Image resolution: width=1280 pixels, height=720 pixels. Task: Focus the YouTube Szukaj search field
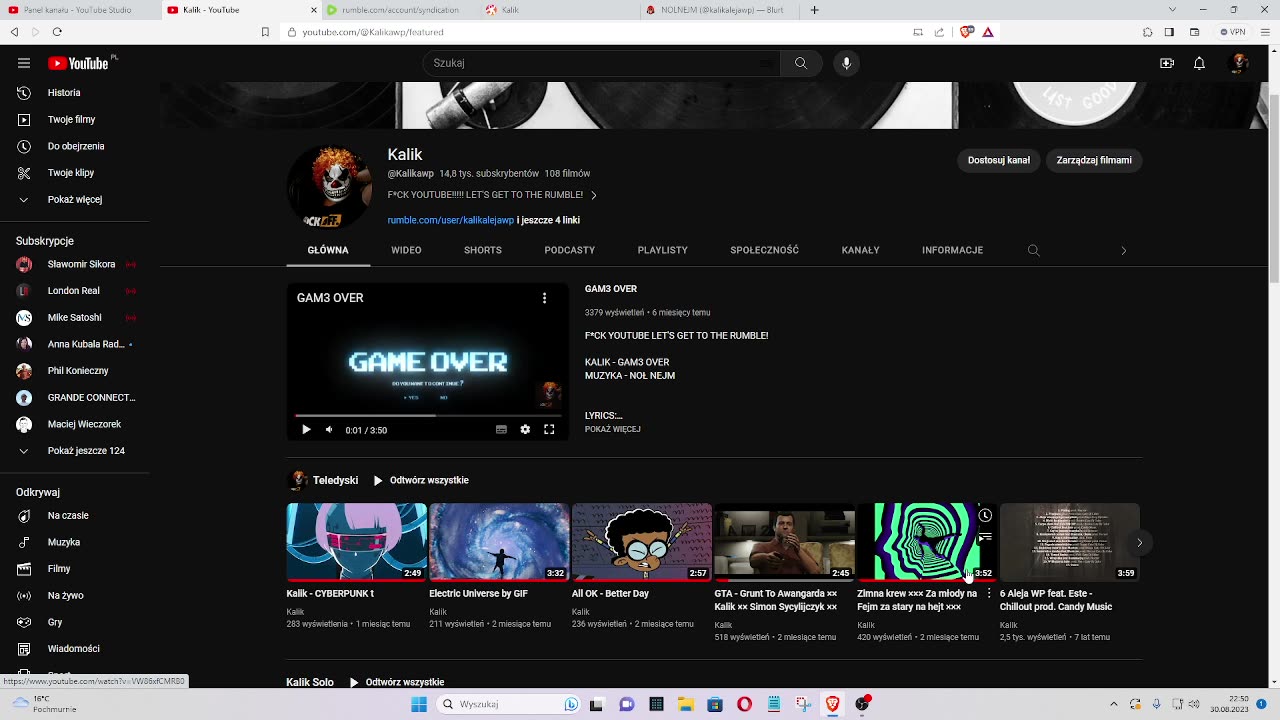[x=601, y=63]
